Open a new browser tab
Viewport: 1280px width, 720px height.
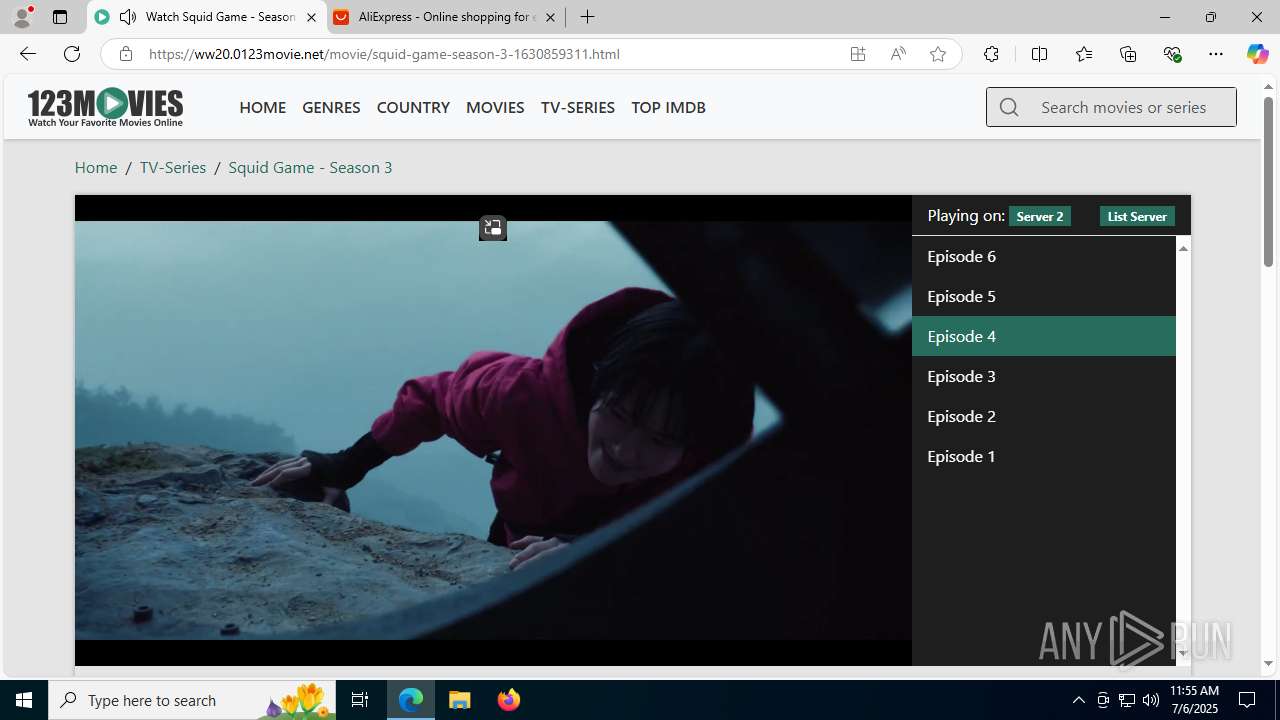point(588,17)
